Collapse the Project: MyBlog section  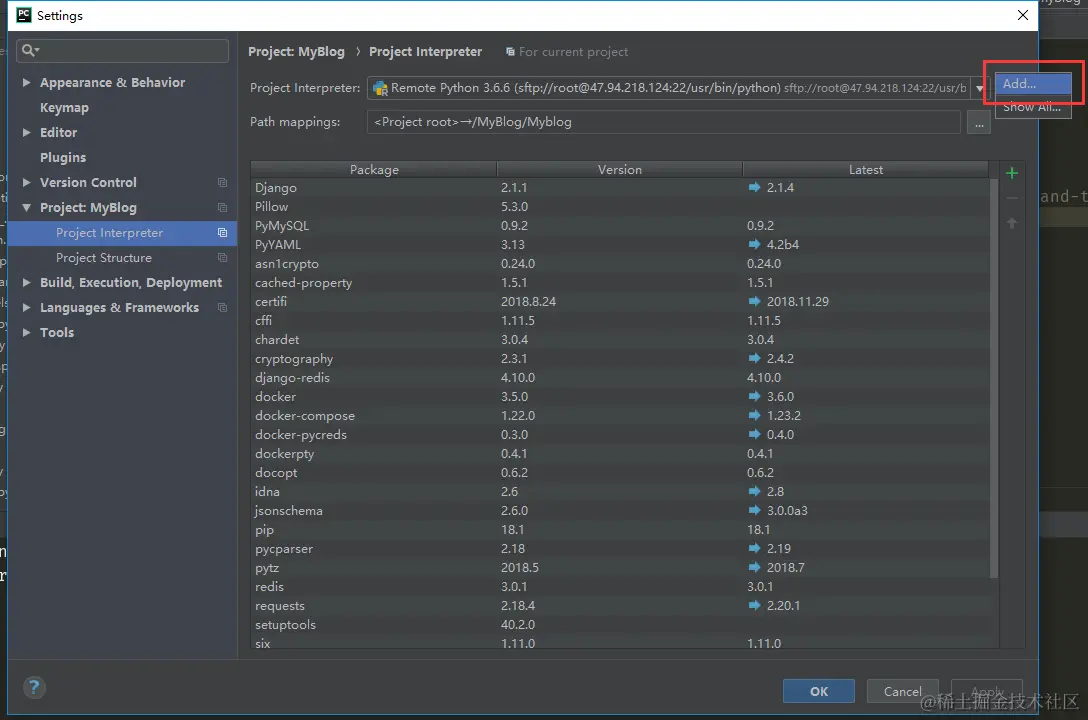pyautogui.click(x=27, y=207)
